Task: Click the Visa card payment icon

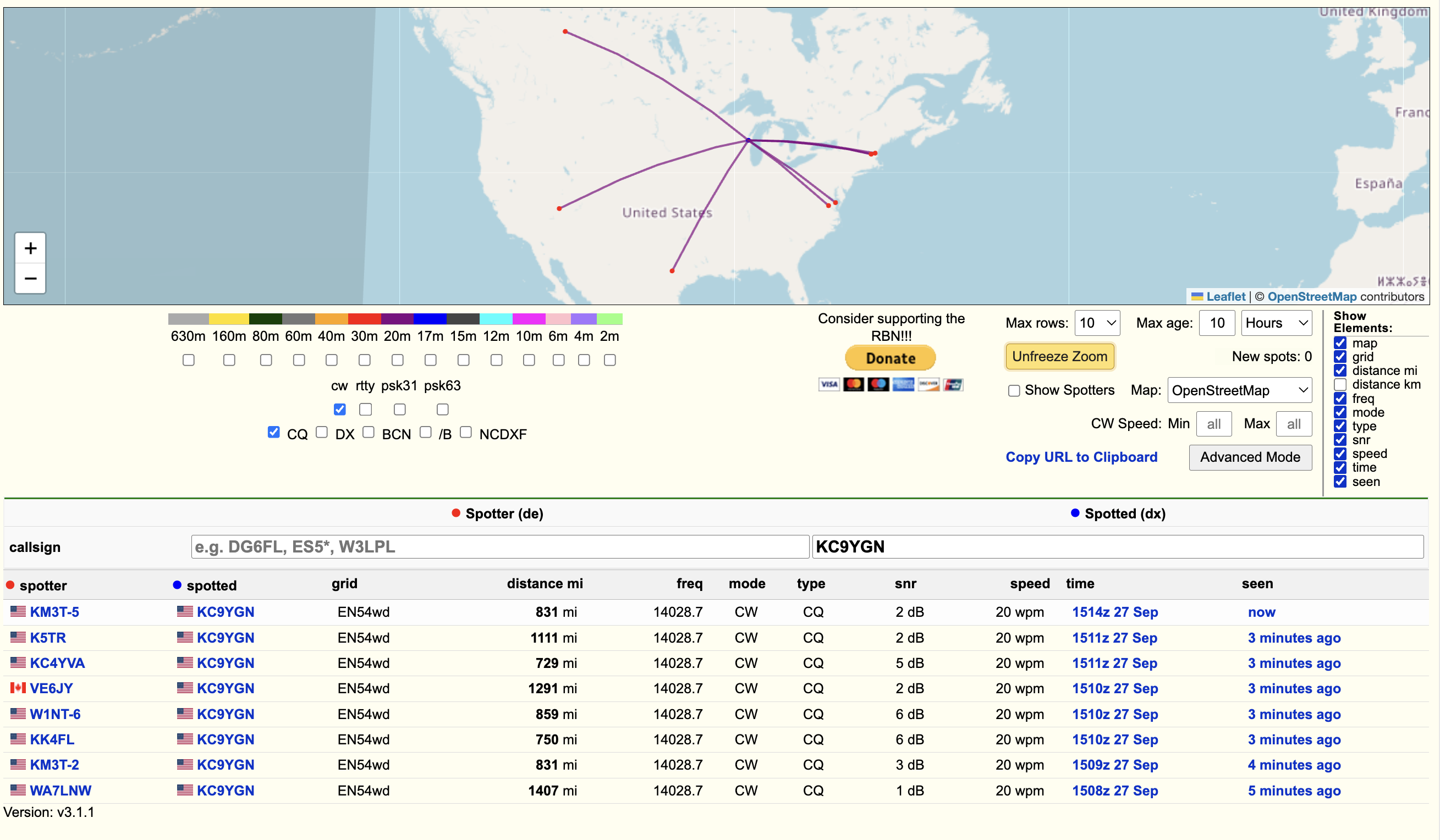Action: (829, 384)
